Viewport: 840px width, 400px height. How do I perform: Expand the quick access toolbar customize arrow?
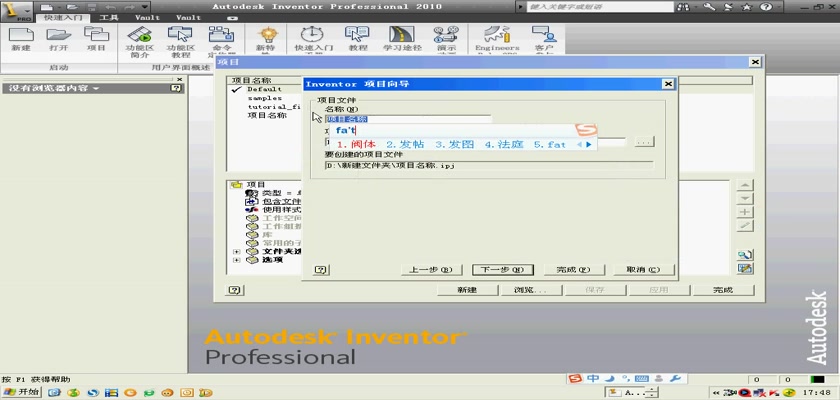[x=145, y=7]
